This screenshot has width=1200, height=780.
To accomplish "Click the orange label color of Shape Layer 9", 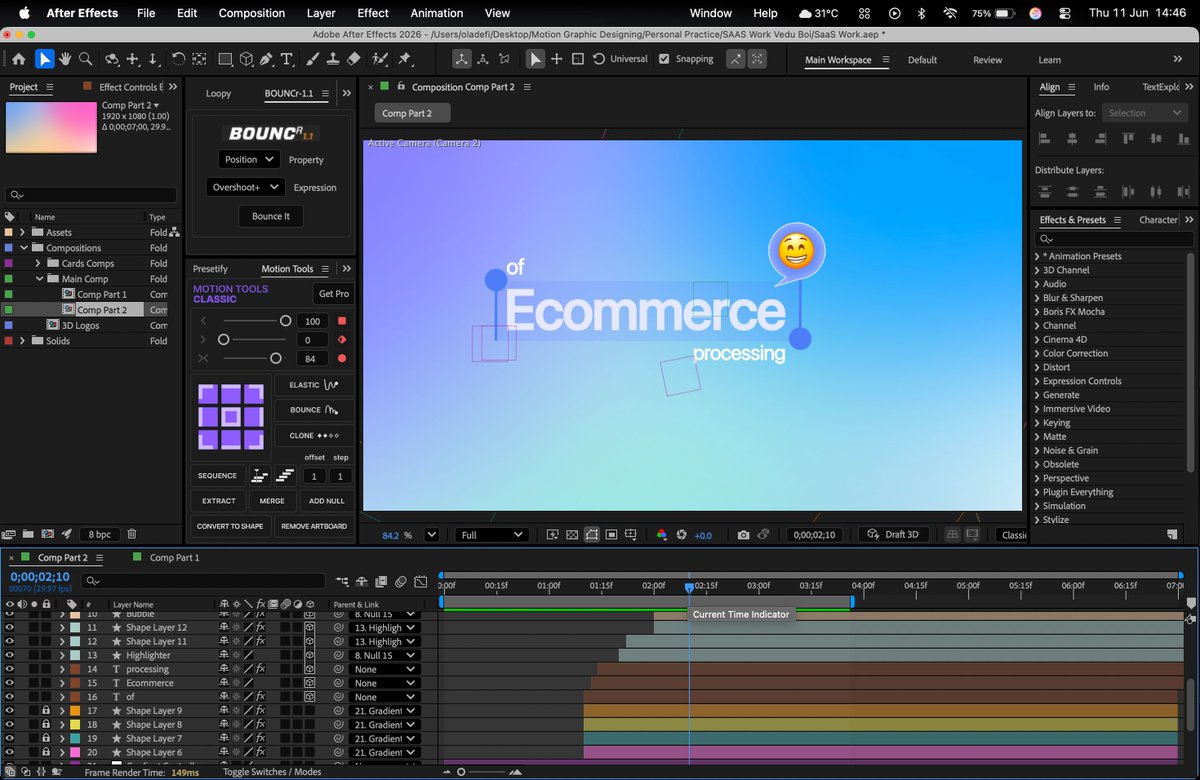I will (75, 711).
